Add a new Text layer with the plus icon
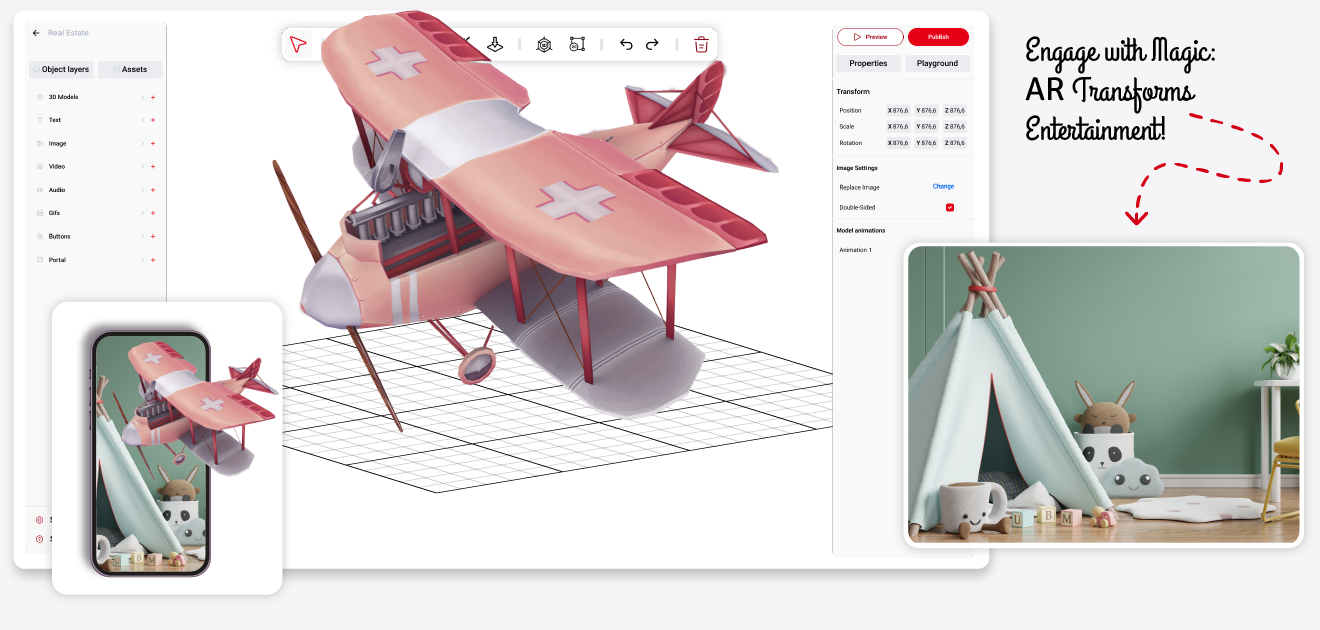This screenshot has width=1320, height=630. pos(153,120)
